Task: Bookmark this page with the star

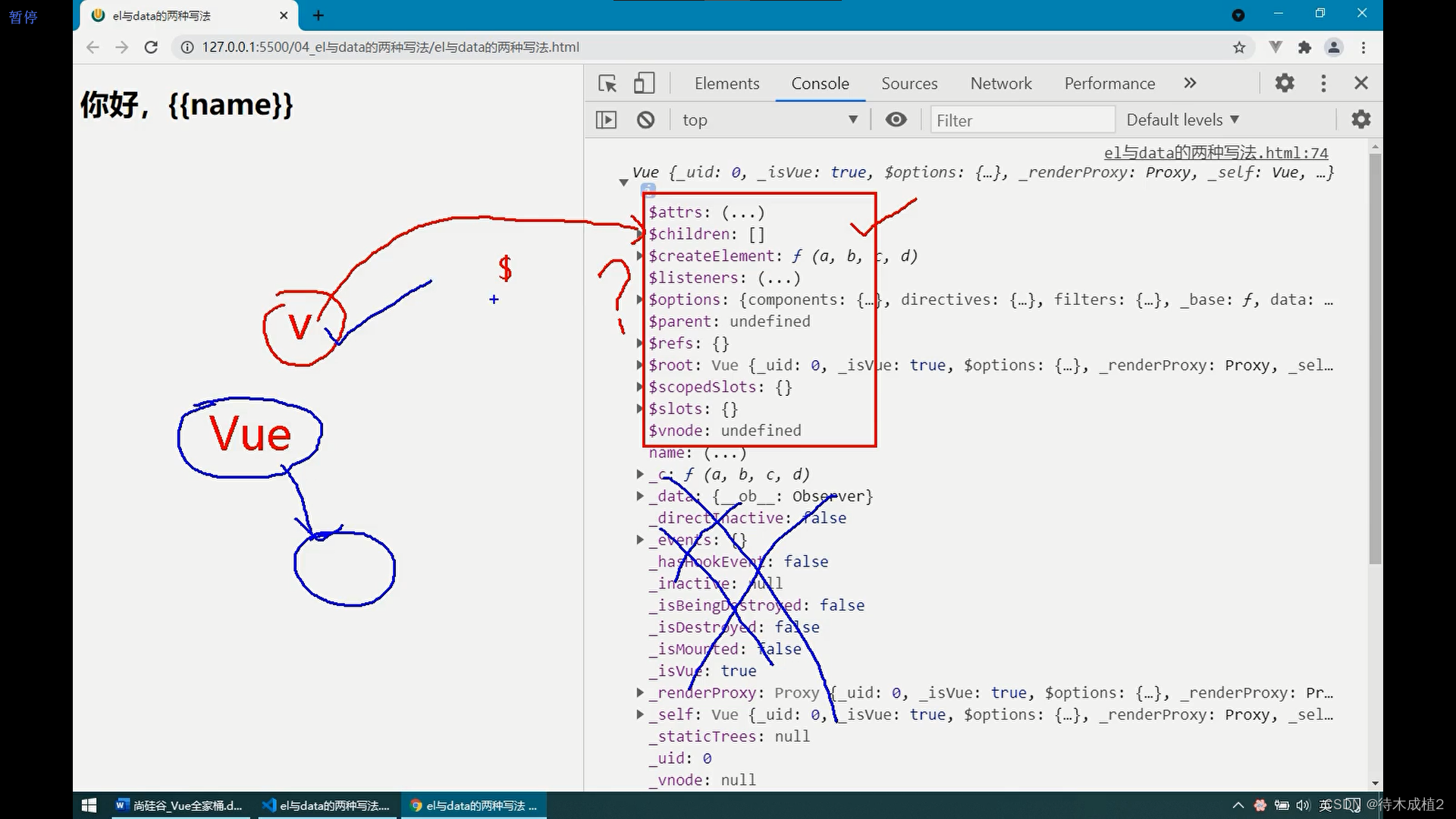Action: click(1239, 47)
